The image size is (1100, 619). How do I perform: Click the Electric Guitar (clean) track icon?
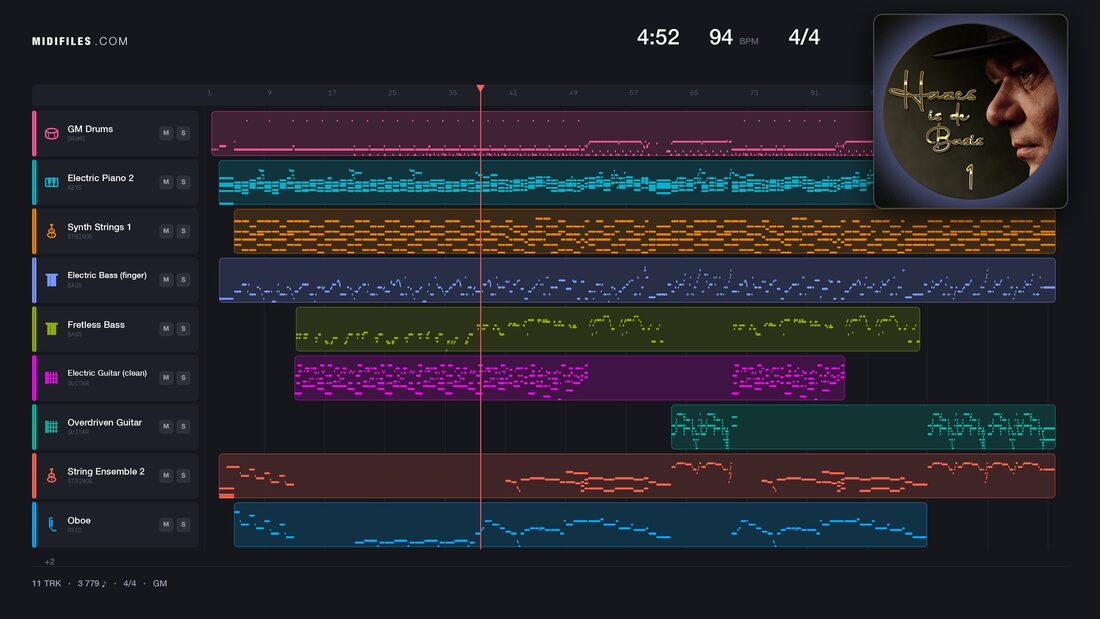tap(51, 378)
